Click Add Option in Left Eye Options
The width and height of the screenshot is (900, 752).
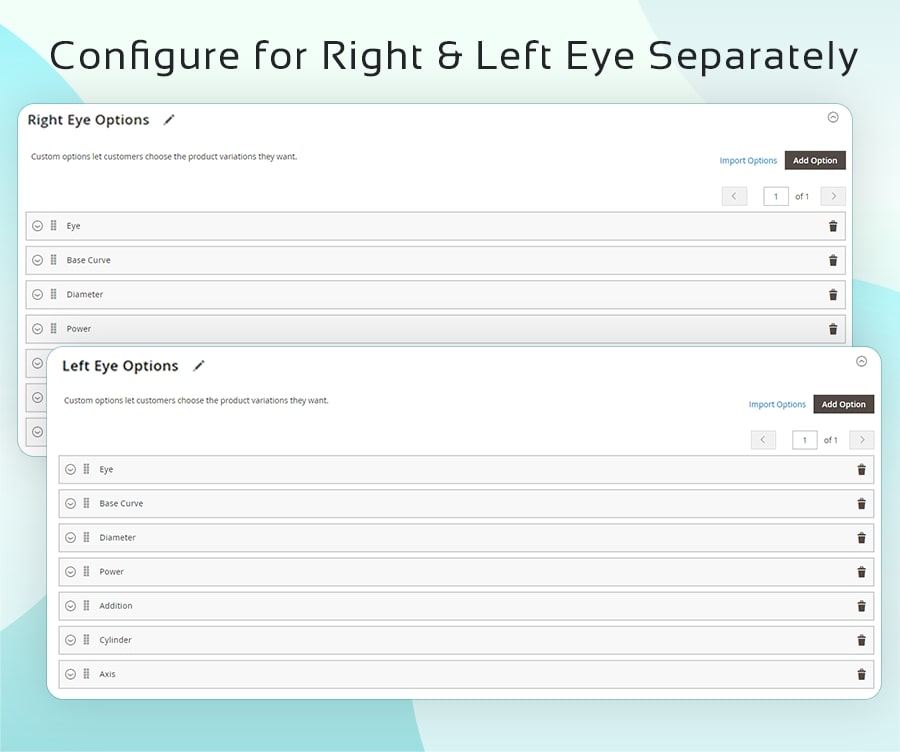tap(843, 404)
